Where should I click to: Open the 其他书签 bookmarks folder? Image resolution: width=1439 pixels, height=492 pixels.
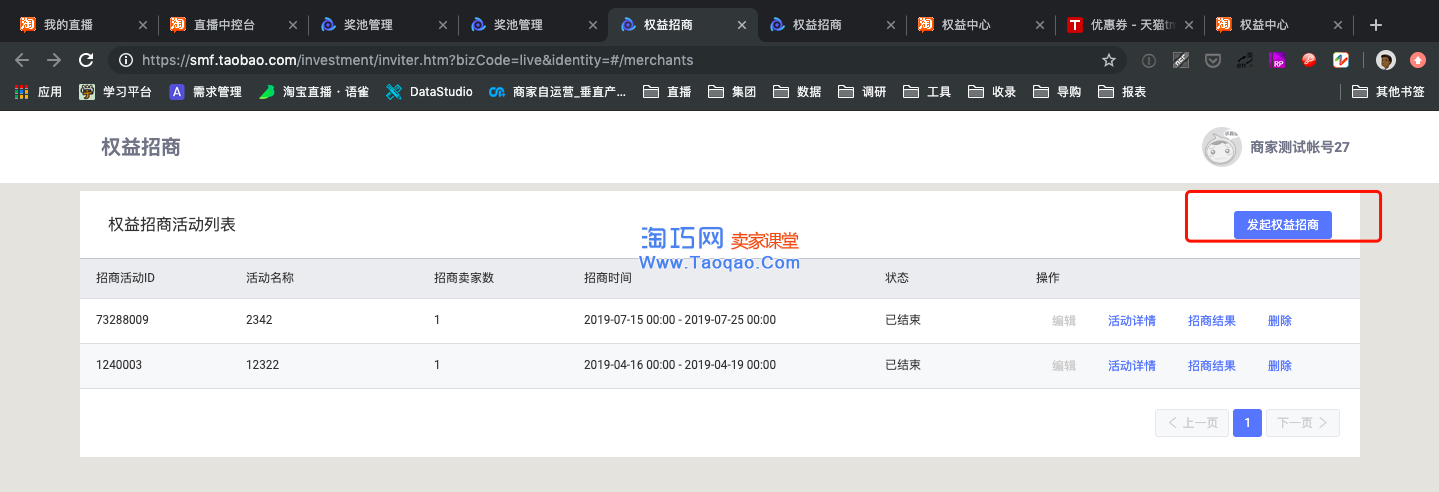1388,92
